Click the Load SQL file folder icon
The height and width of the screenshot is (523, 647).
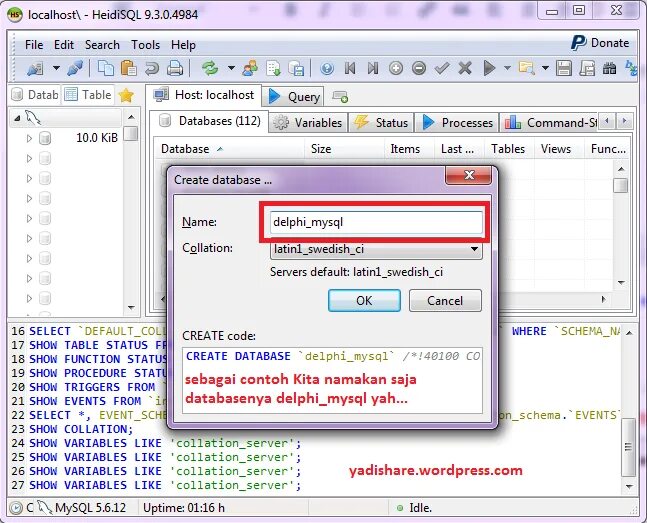pyautogui.click(x=527, y=68)
